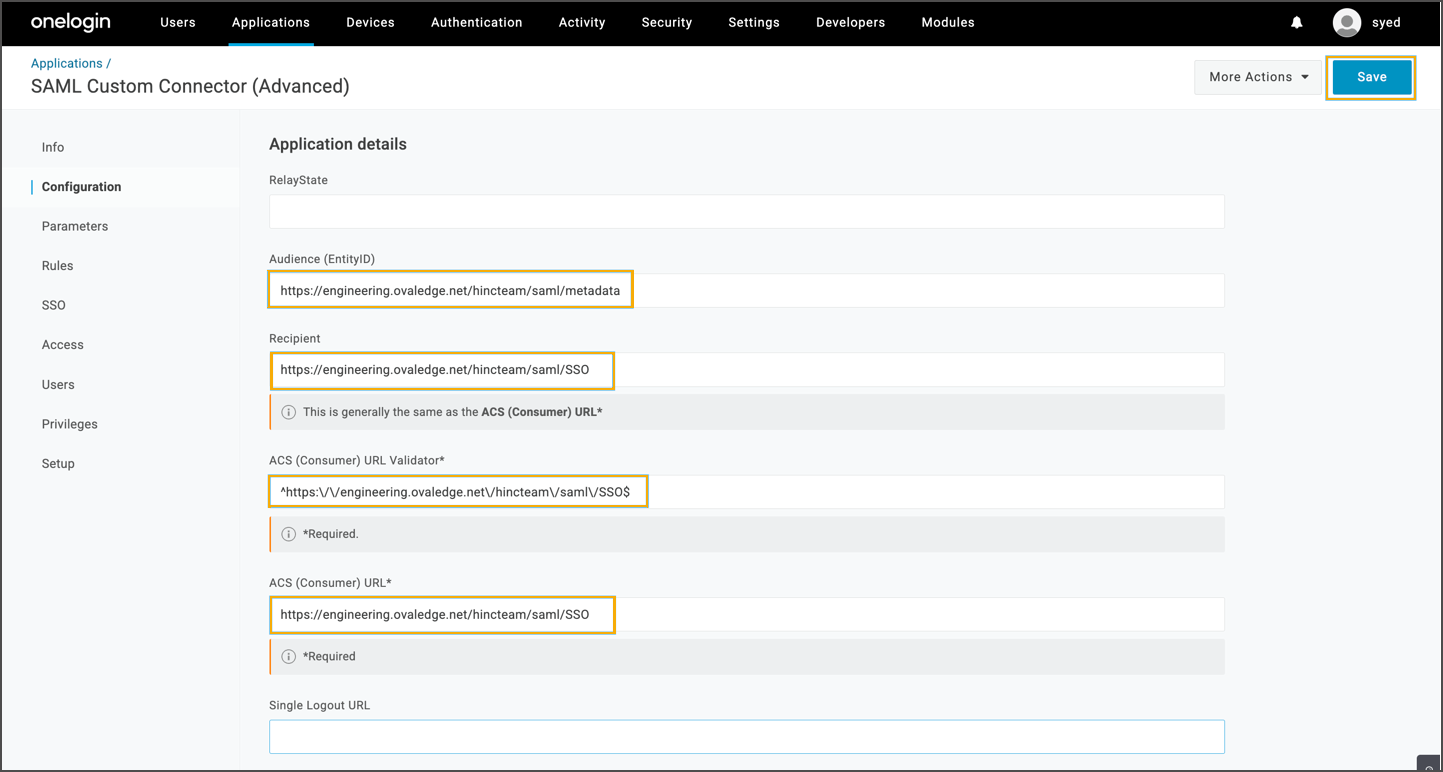
Task: Click the Single Logout URL field
Action: [x=746, y=737]
